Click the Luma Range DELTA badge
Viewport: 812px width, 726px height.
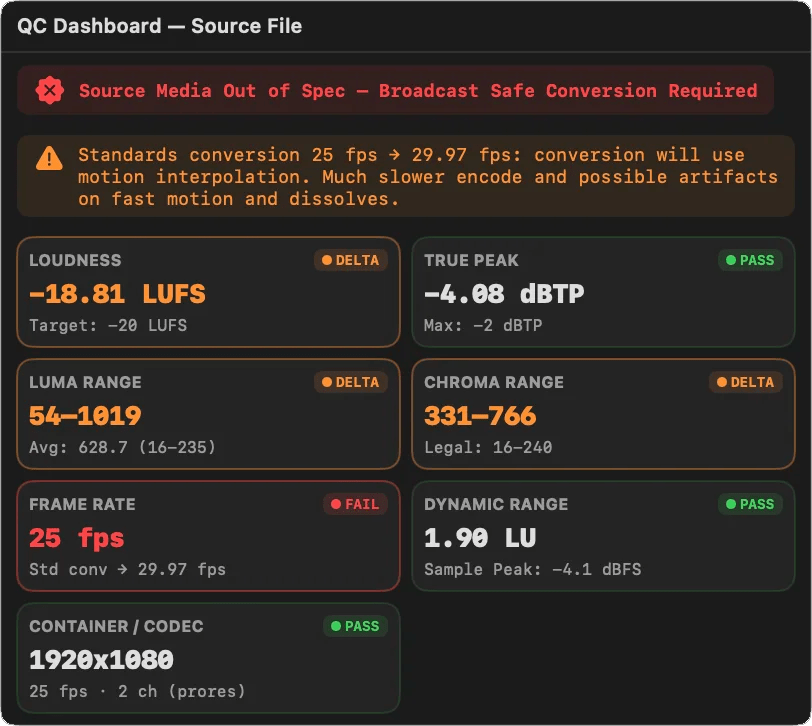(351, 382)
